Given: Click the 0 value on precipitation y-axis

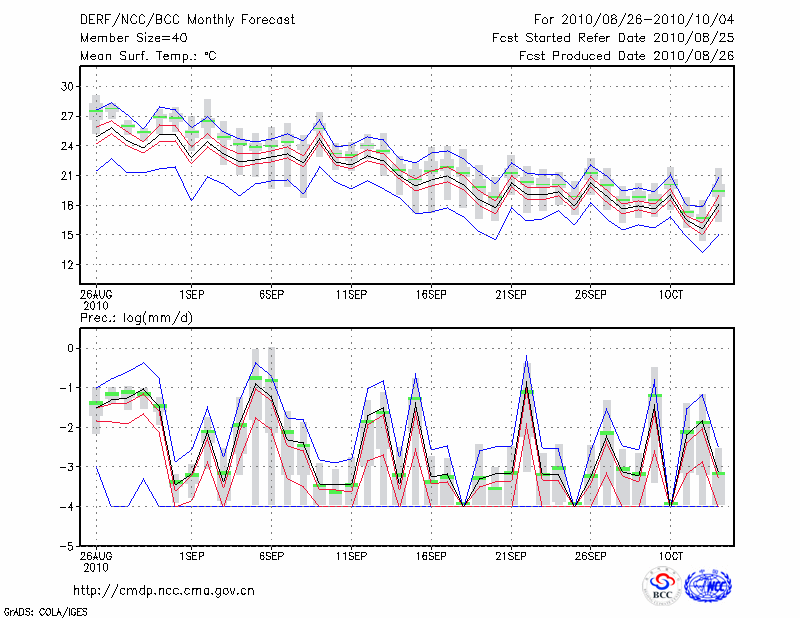Looking at the screenshot, I should point(72,348).
